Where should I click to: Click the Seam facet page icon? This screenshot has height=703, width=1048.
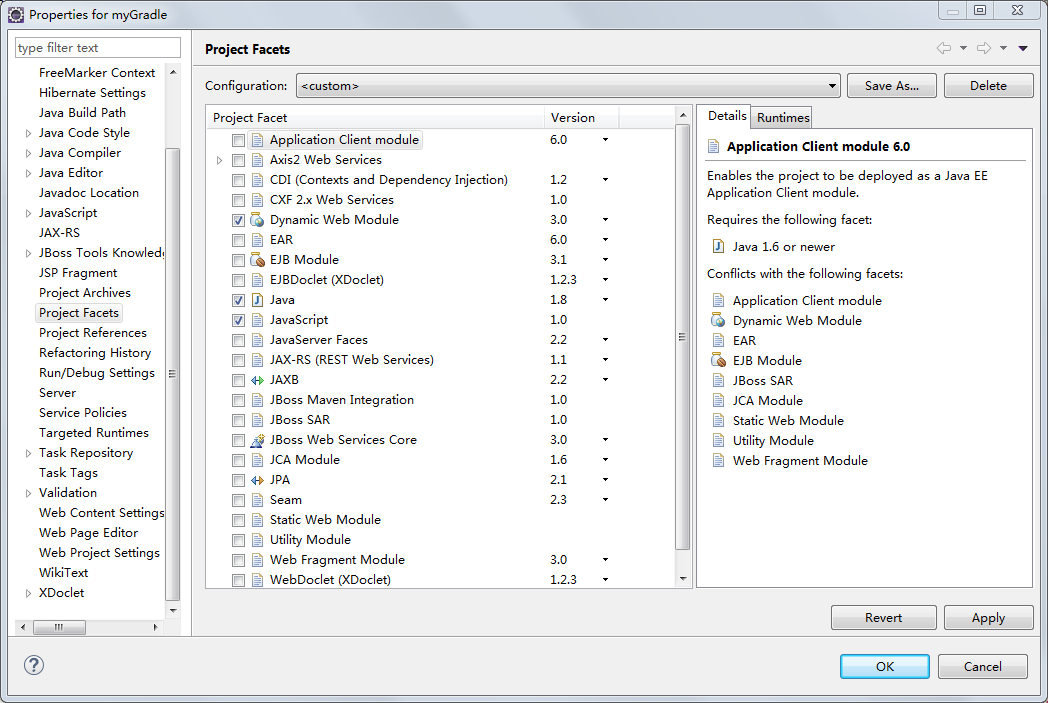(x=257, y=501)
